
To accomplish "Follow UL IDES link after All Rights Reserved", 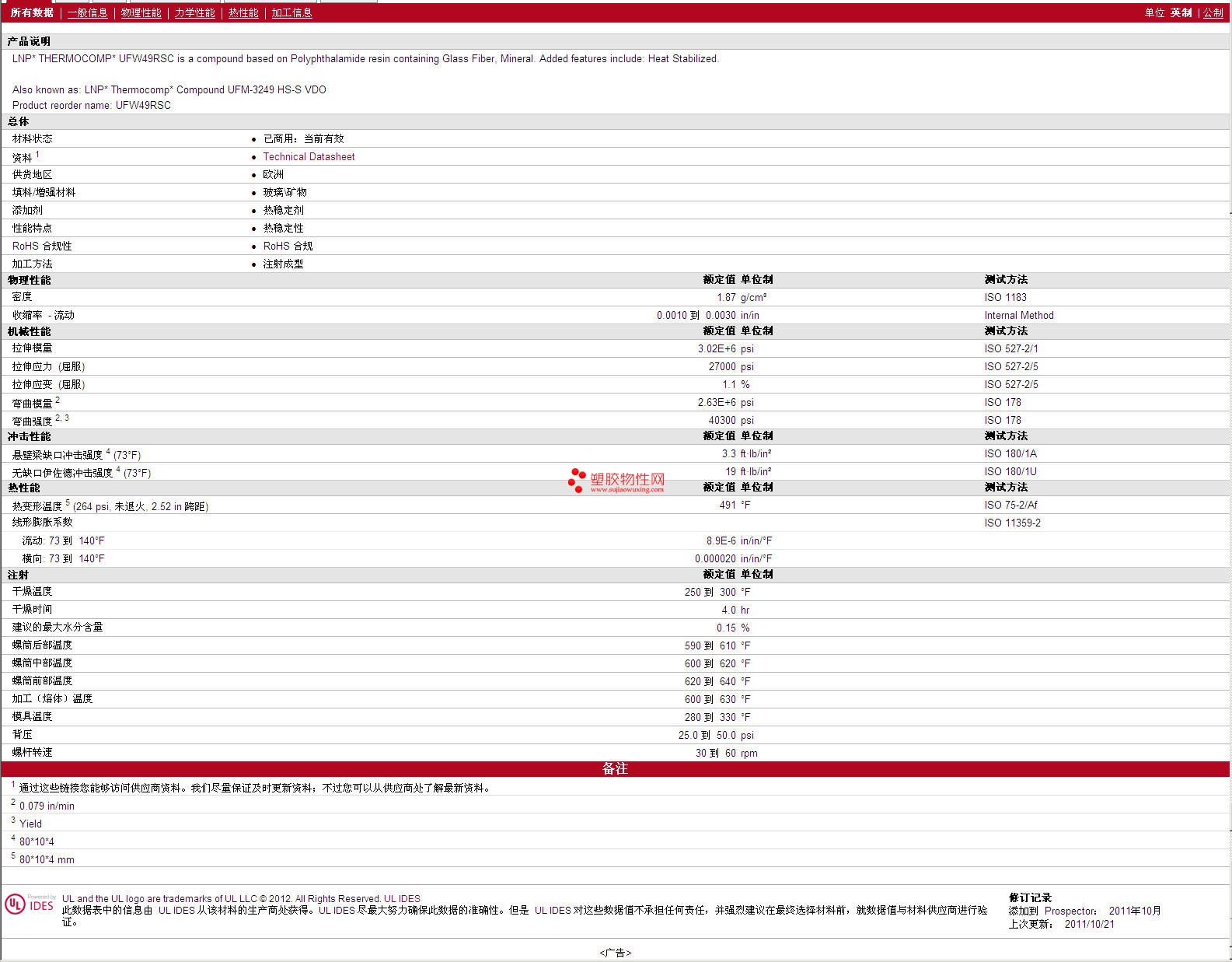I will pyautogui.click(x=402, y=899).
